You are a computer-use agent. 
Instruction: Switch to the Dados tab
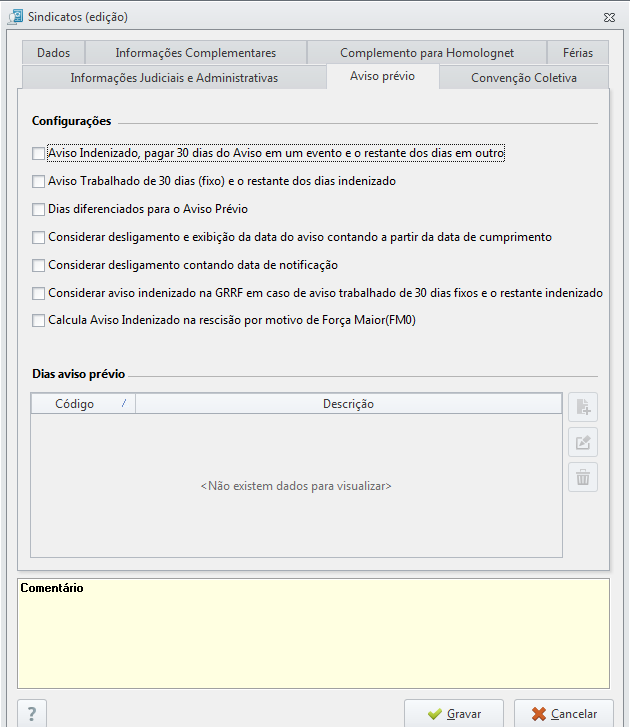tap(53, 53)
